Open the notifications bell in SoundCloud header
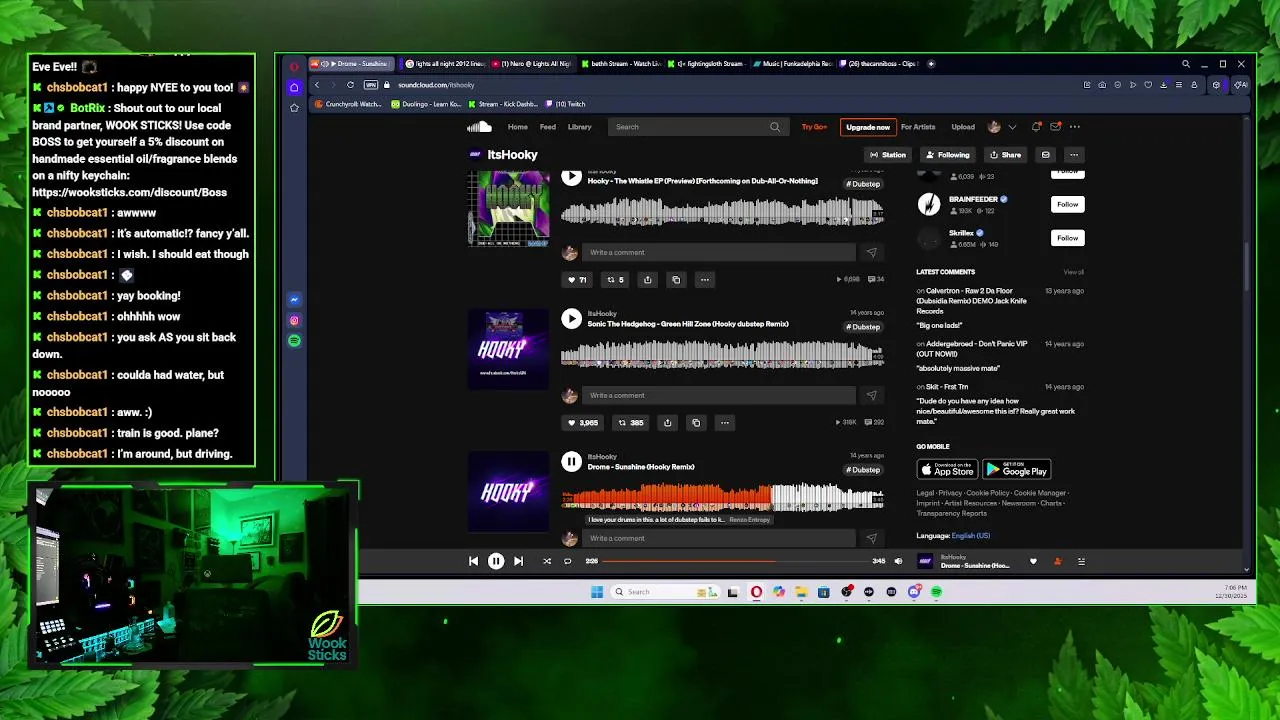The image size is (1280, 720). pyautogui.click(x=1036, y=127)
